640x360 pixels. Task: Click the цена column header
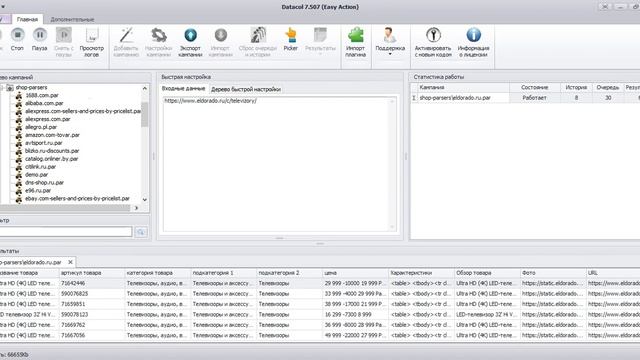point(355,273)
